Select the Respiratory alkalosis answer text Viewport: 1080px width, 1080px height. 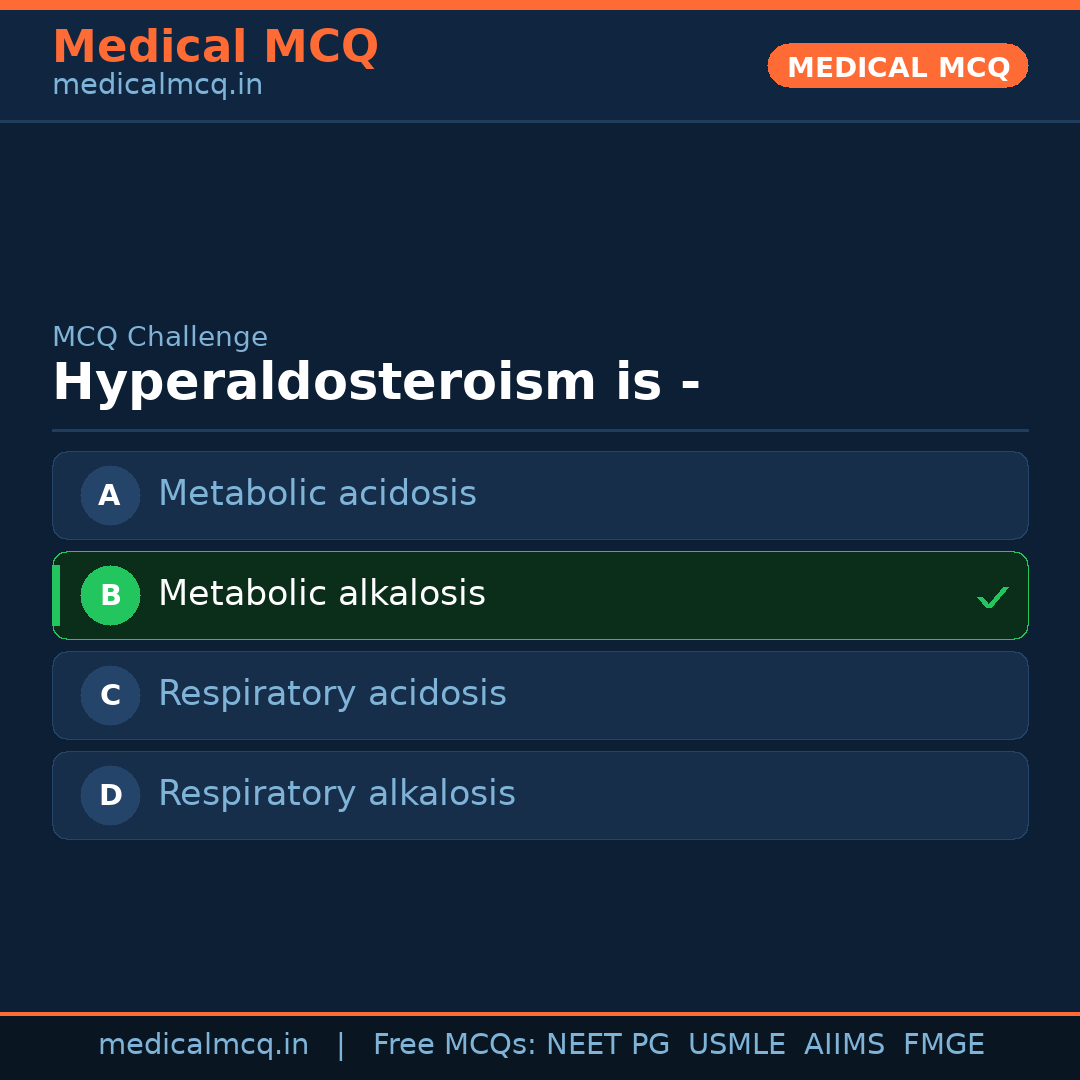pos(336,794)
